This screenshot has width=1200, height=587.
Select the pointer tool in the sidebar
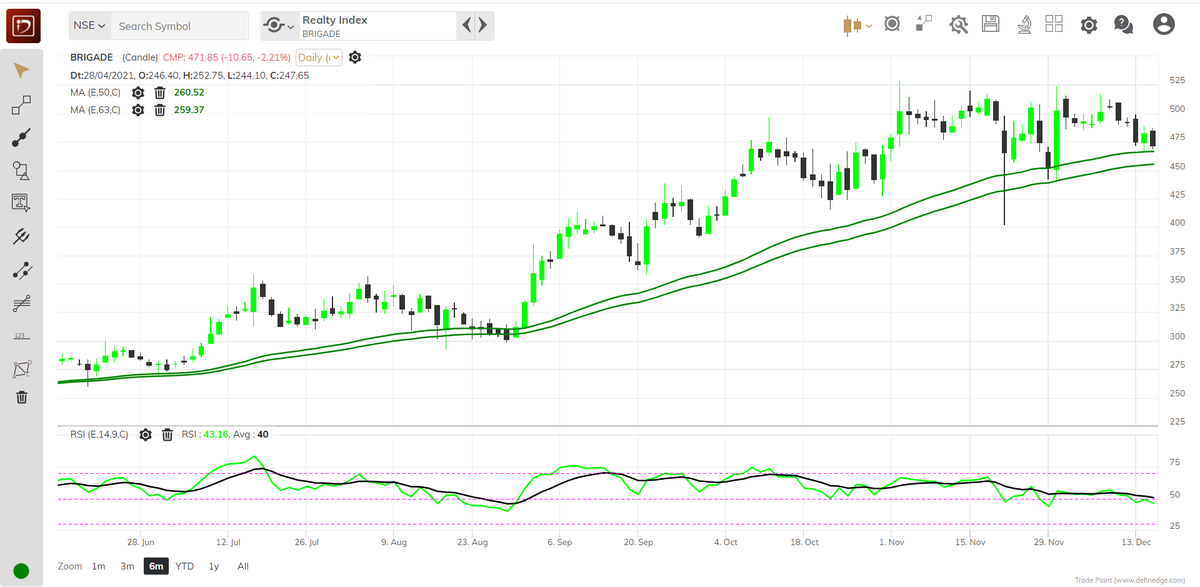click(20, 69)
